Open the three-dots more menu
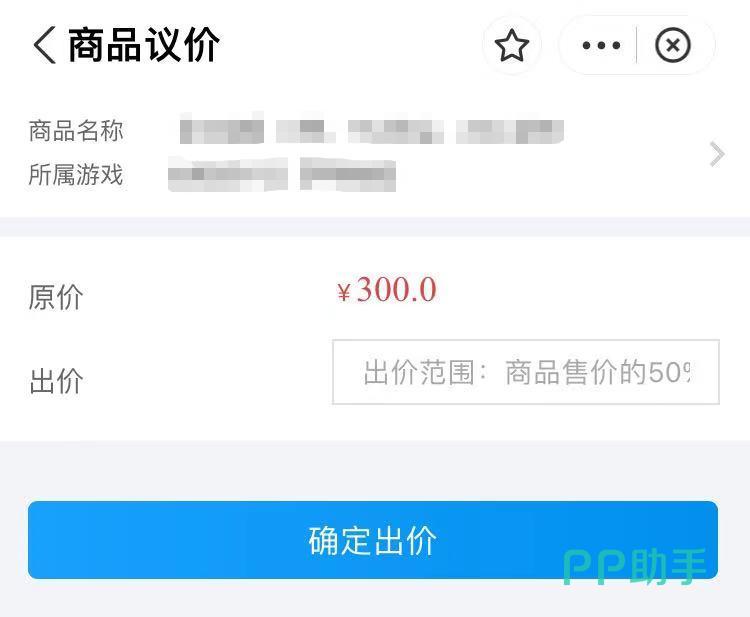This screenshot has height=617, width=750. click(601, 45)
